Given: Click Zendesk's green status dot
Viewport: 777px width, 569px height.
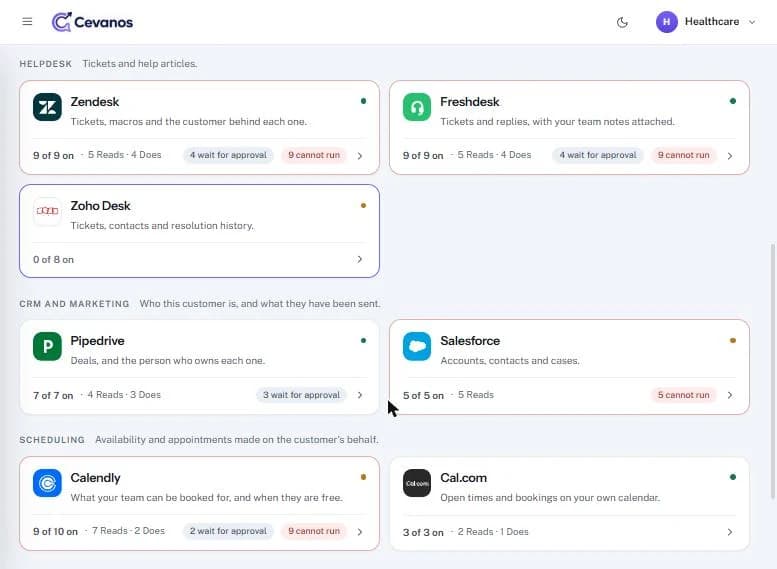Looking at the screenshot, I should pos(363,101).
